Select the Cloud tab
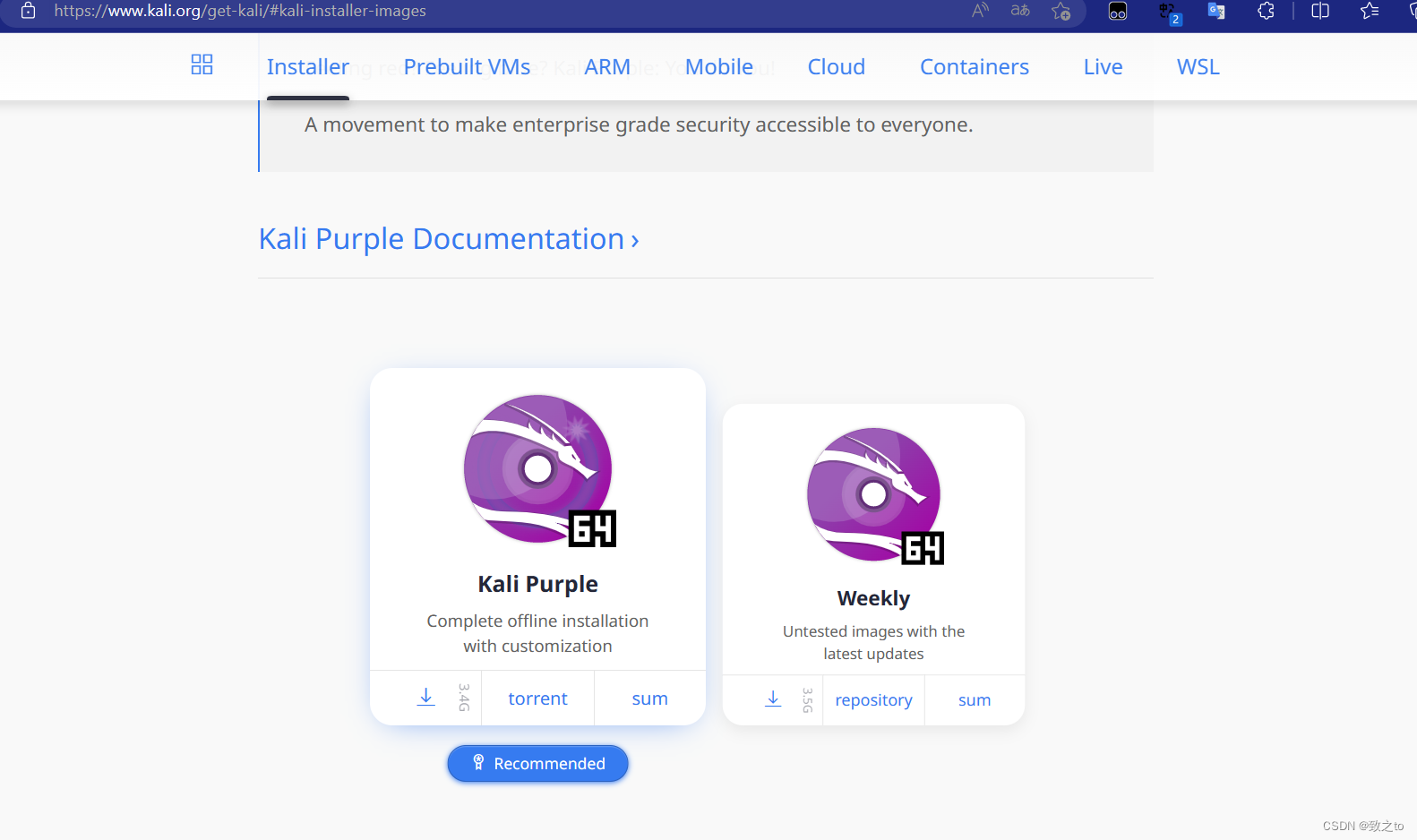 point(837,67)
